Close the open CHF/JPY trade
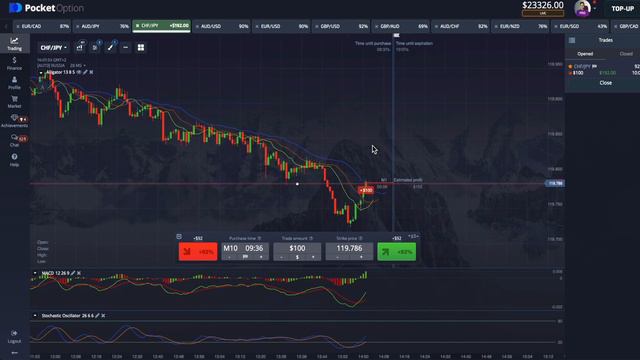Screen dimensions: 640x360 (606, 83)
